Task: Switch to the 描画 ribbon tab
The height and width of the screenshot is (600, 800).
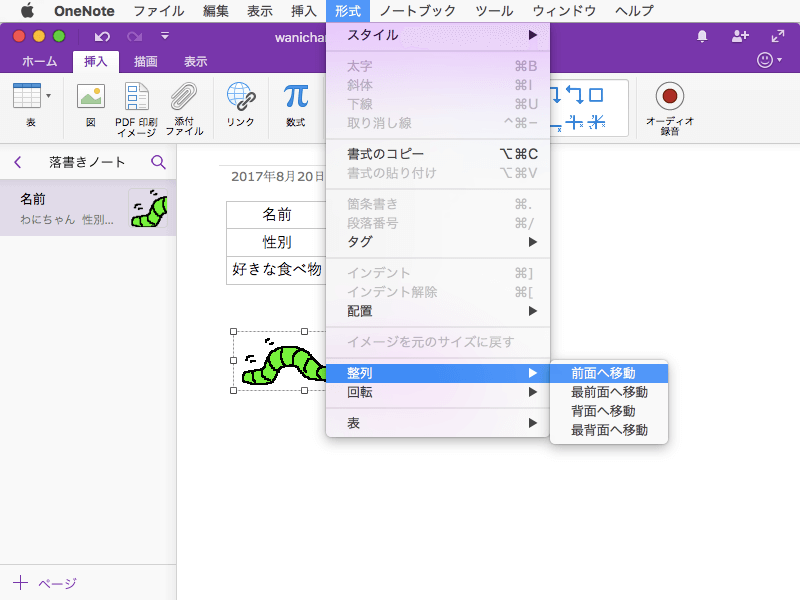Action: click(145, 62)
